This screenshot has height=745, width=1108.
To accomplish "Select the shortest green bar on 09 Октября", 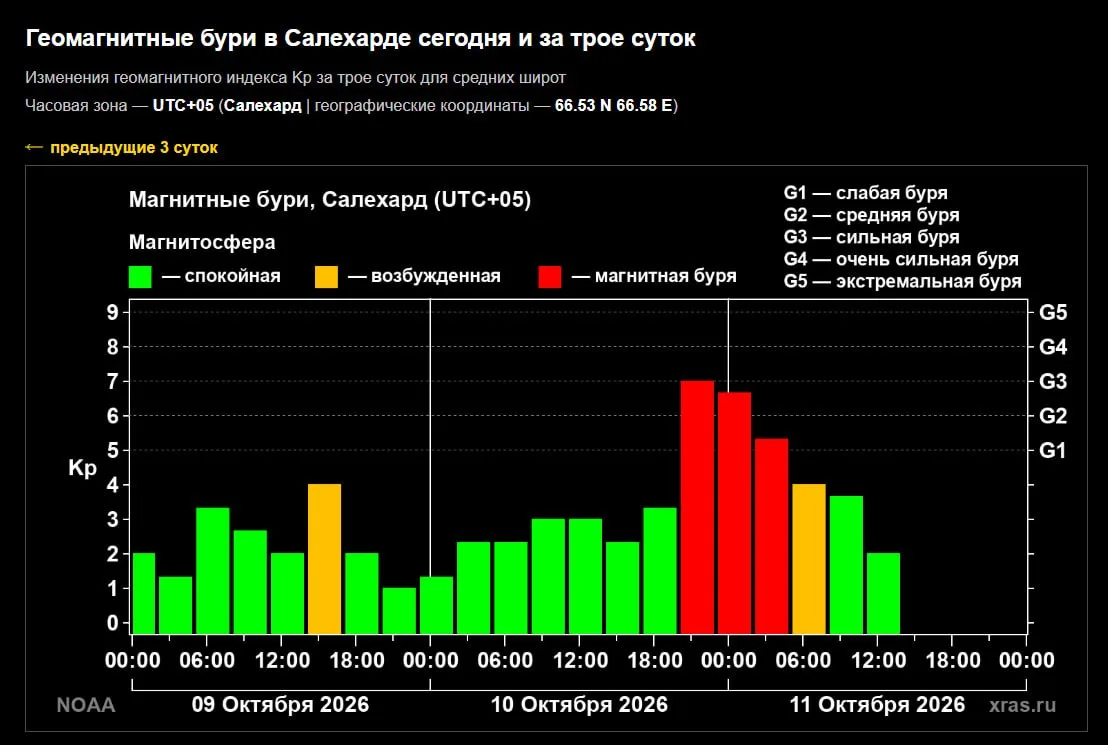I will pyautogui.click(x=399, y=611).
